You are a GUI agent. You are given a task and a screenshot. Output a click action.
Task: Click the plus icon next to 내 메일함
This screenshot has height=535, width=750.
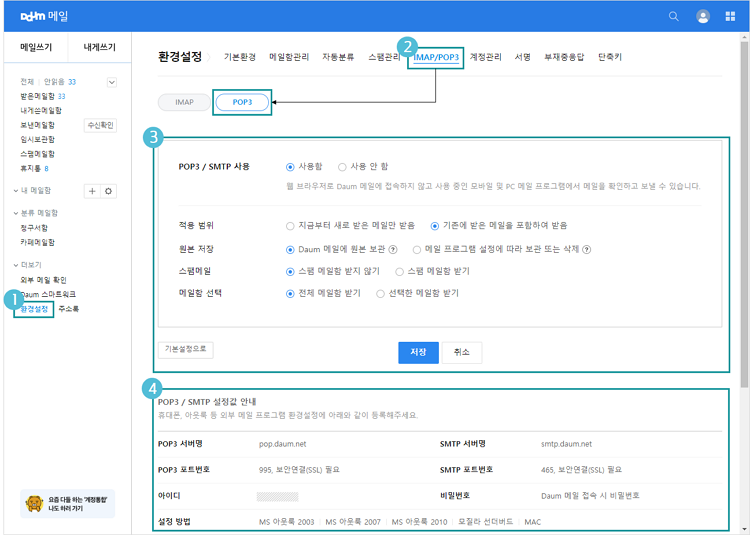click(x=92, y=190)
